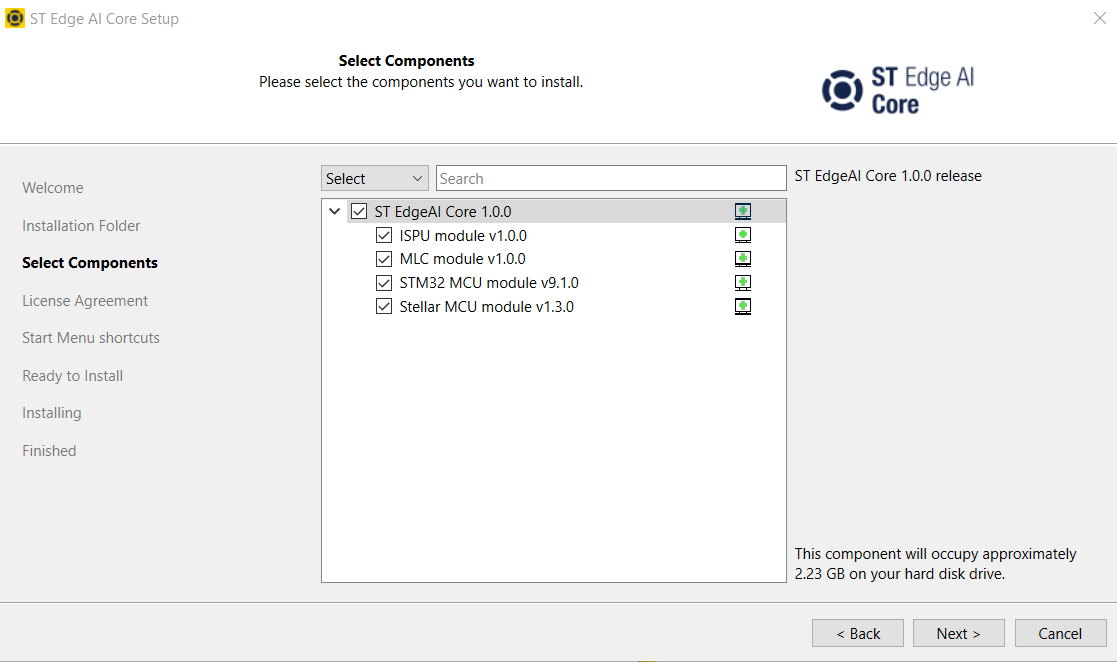Viewport: 1117px width, 662px height.
Task: Click the ST Edge AI Core logo
Action: pos(897,90)
